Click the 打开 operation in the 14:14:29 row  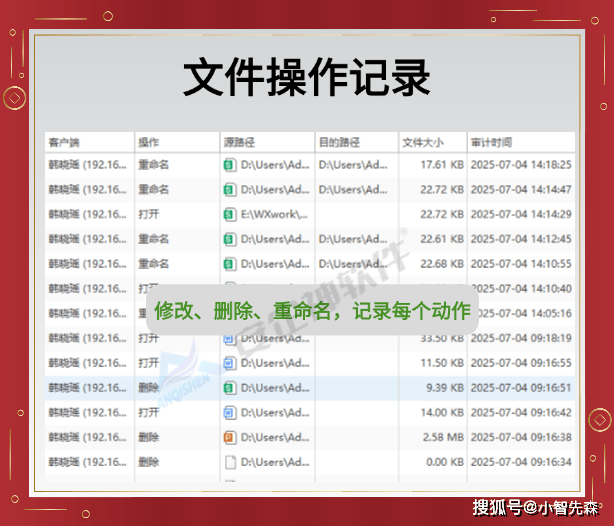click(148, 214)
